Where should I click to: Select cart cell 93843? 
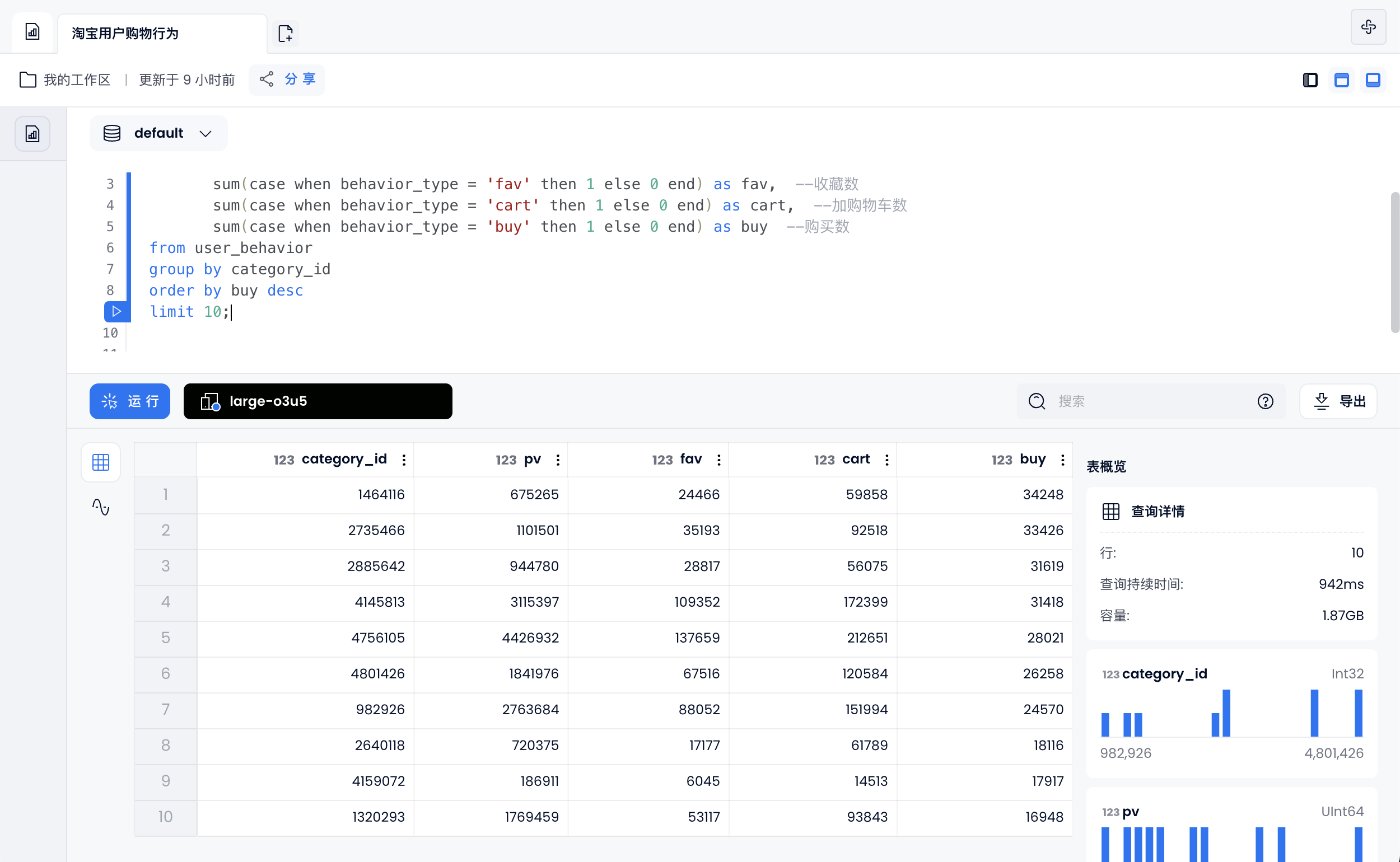tap(812, 817)
